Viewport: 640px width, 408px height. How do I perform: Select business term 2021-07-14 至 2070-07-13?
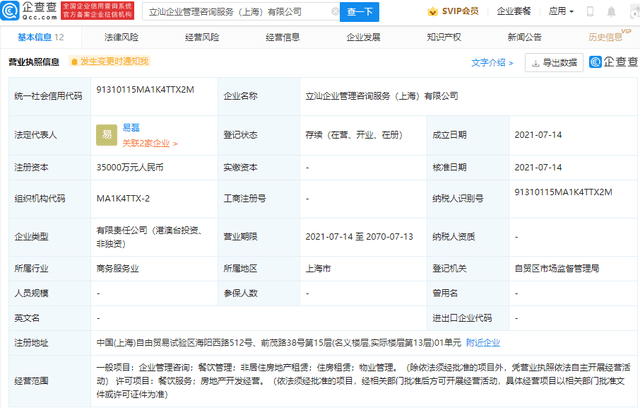click(x=359, y=237)
